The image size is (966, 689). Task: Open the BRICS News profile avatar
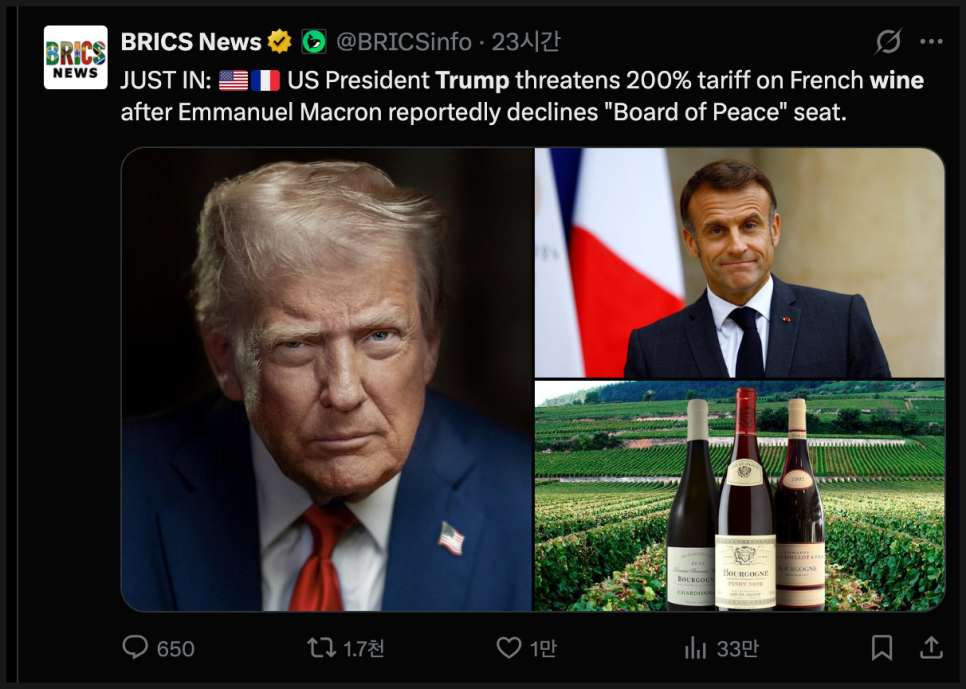[75, 57]
